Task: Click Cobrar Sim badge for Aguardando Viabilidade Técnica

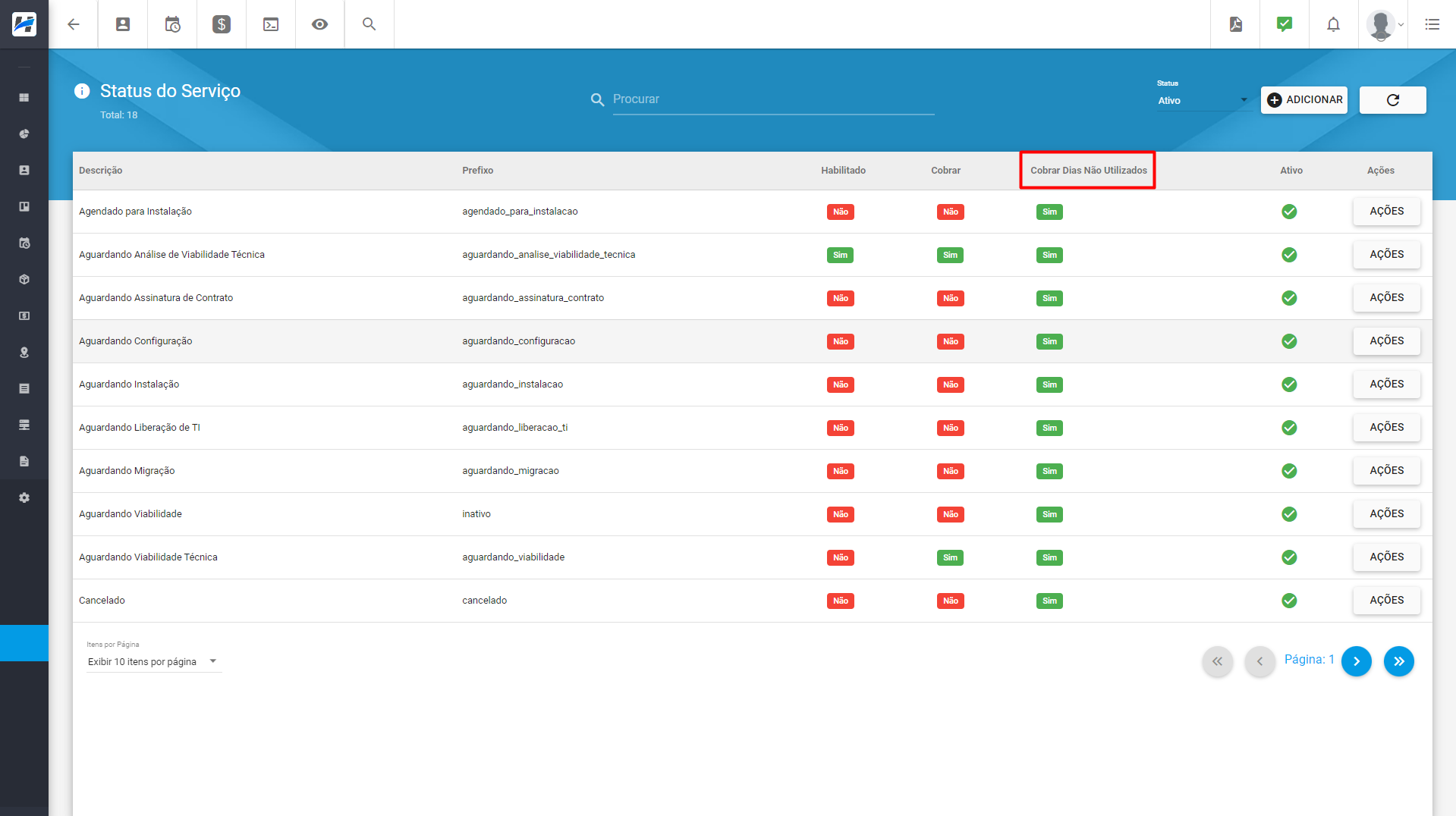Action: (950, 558)
